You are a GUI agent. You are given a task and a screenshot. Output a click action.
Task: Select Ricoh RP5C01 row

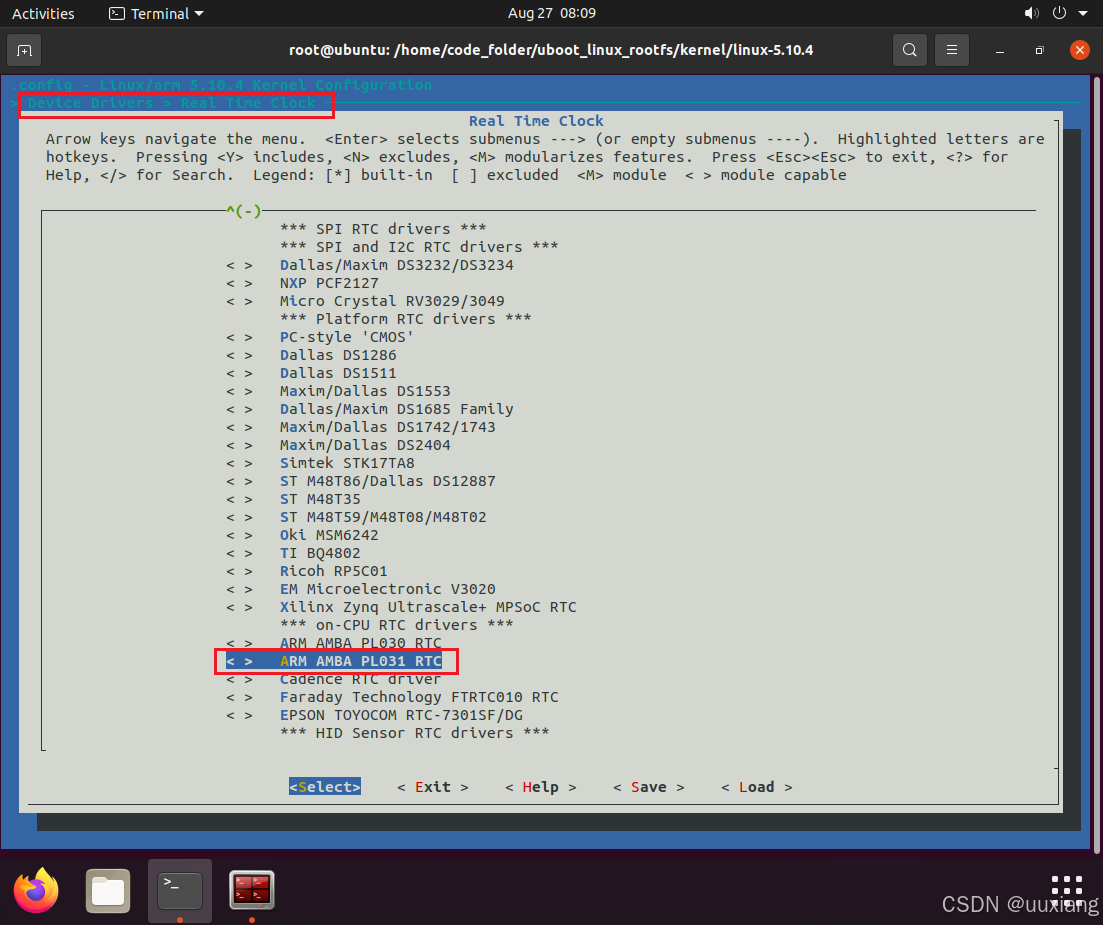[x=307, y=571]
